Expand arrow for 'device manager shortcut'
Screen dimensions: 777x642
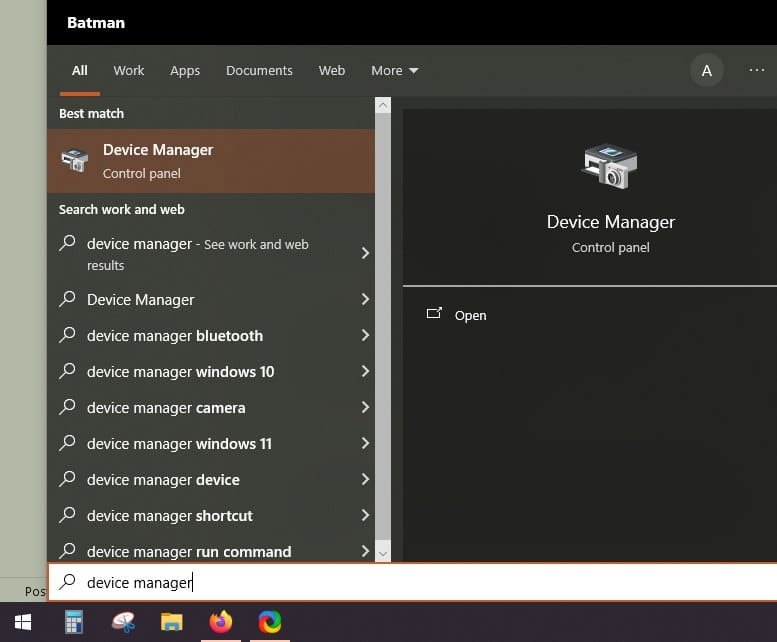[365, 515]
